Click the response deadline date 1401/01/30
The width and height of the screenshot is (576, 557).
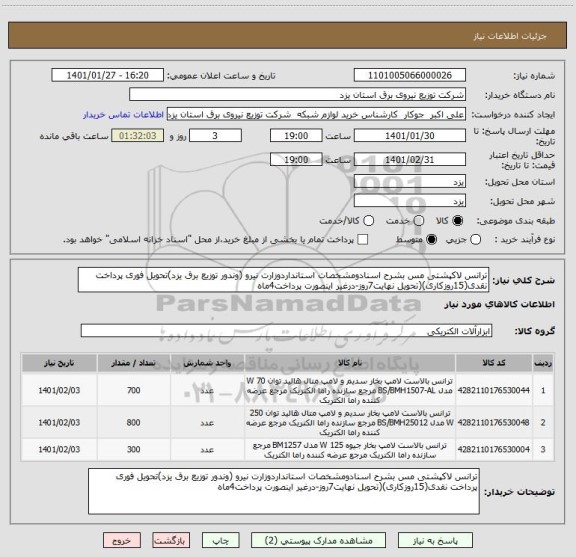(410, 136)
